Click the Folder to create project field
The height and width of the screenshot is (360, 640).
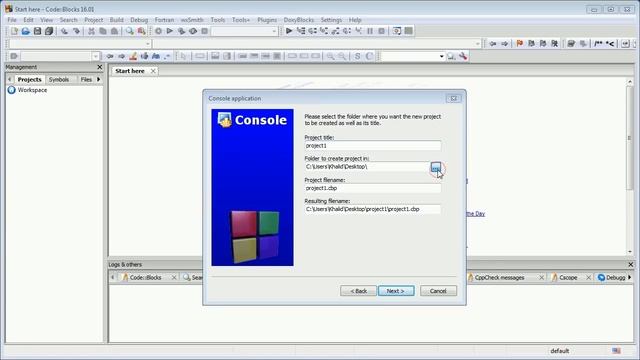point(367,167)
